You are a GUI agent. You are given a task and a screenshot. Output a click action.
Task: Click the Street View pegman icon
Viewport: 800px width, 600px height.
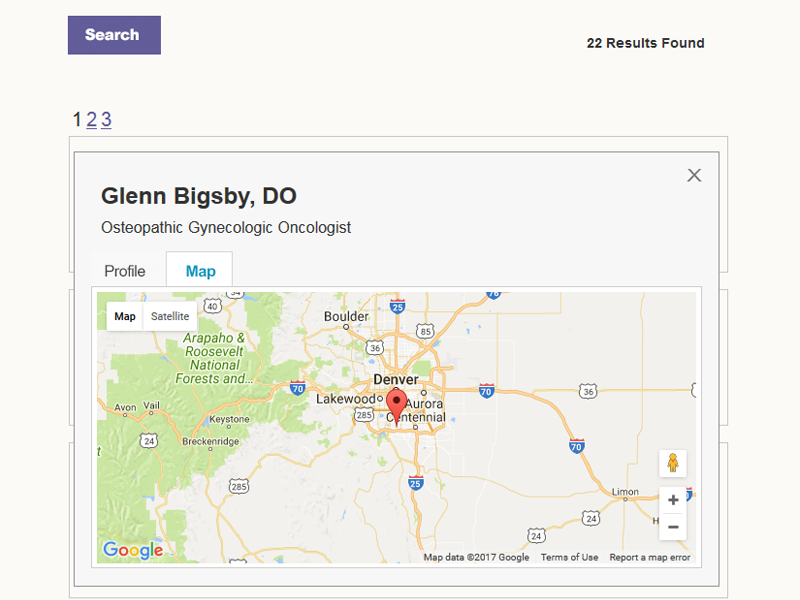coord(673,463)
